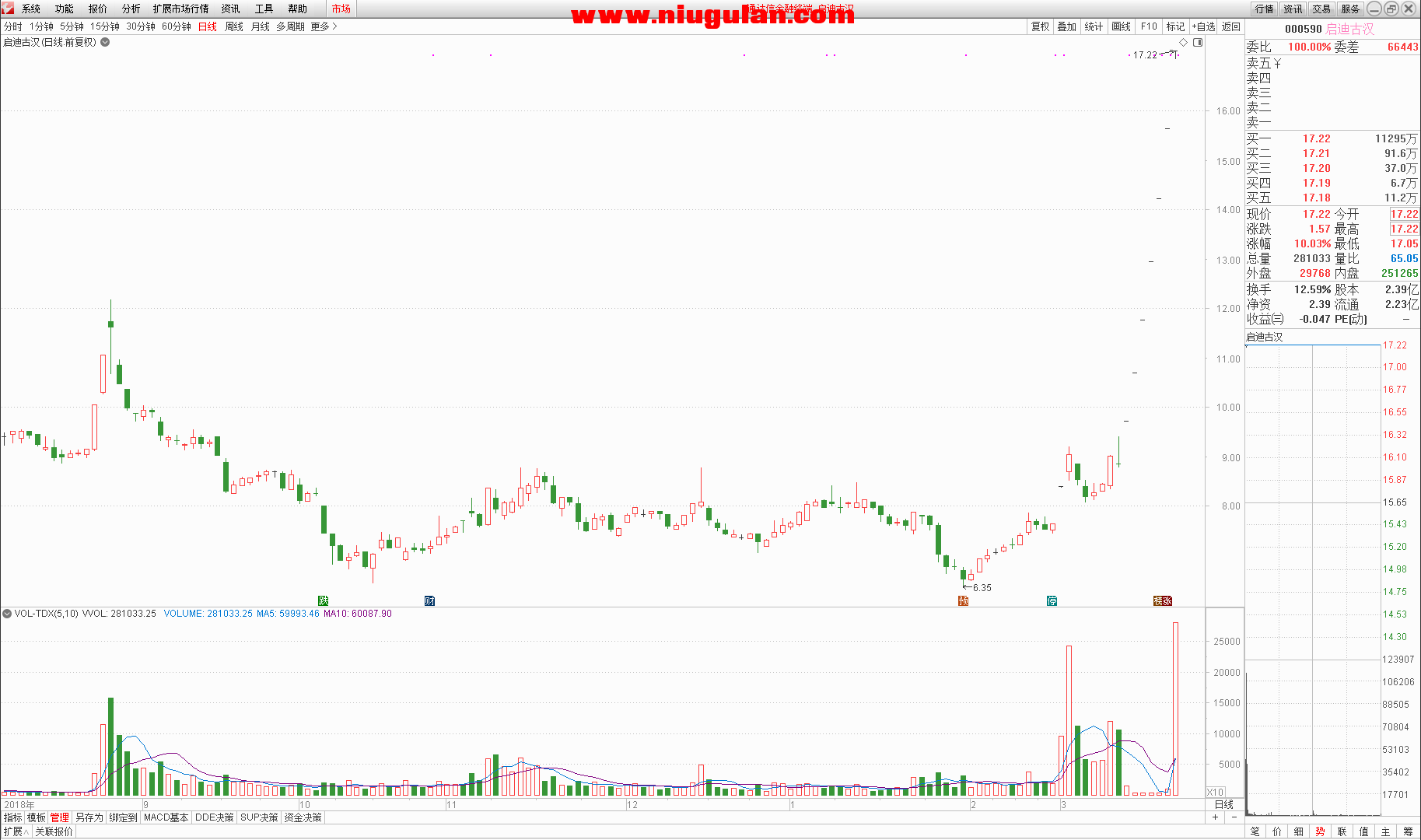The width and height of the screenshot is (1421, 840).
Task: Zoom out chart with minus button
Action: pos(1234,817)
